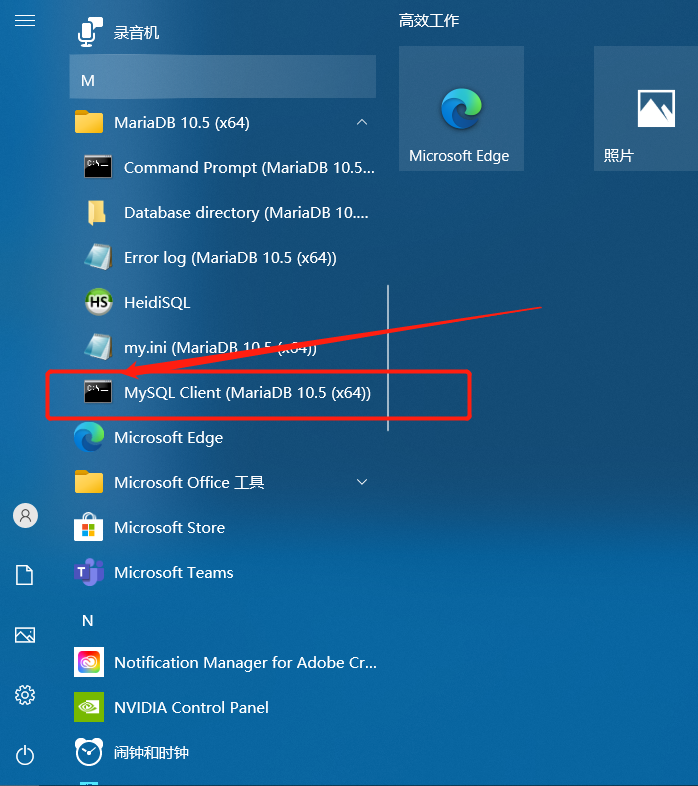Launch the HeidiSQL icon
Viewport: 698px width, 786px height.
99,302
